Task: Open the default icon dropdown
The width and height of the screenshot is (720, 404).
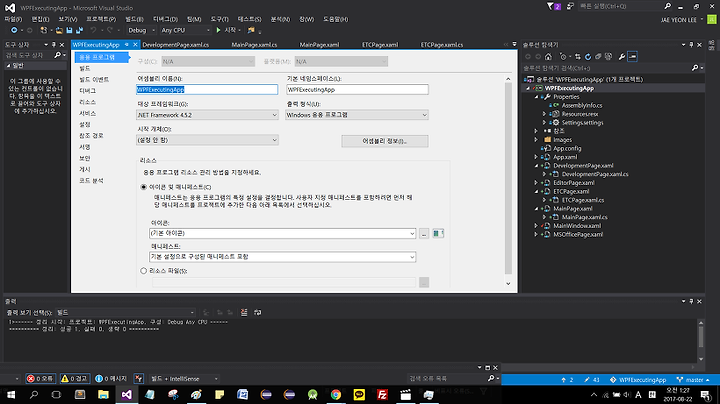Action: (282, 233)
